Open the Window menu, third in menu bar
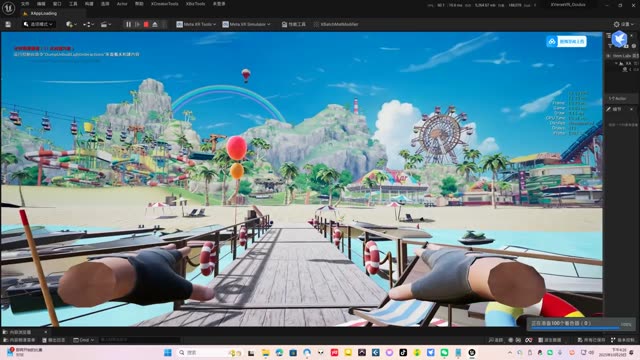 [57, 4]
